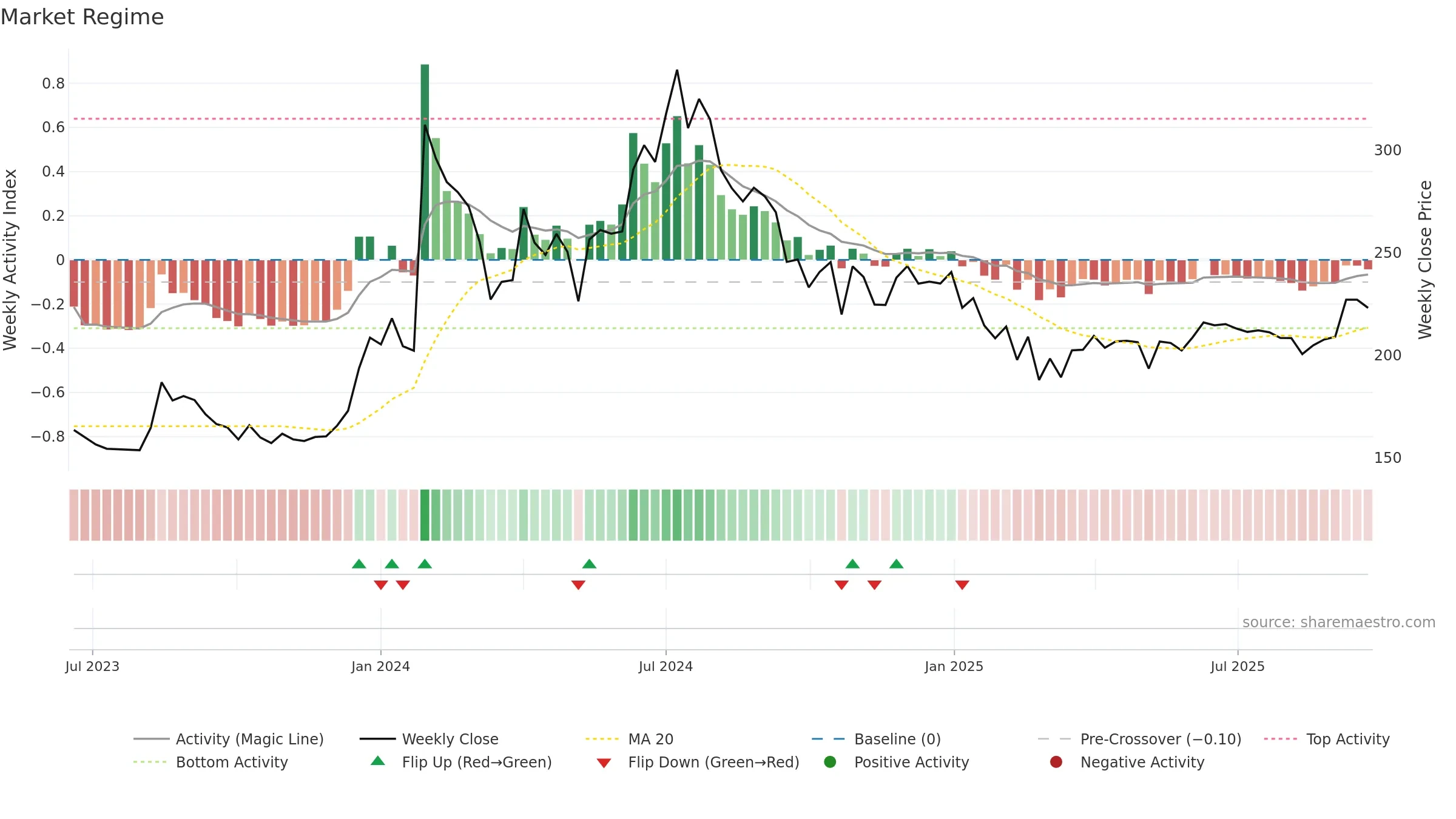Click the dark red dot for Negative Activity

tap(1056, 762)
